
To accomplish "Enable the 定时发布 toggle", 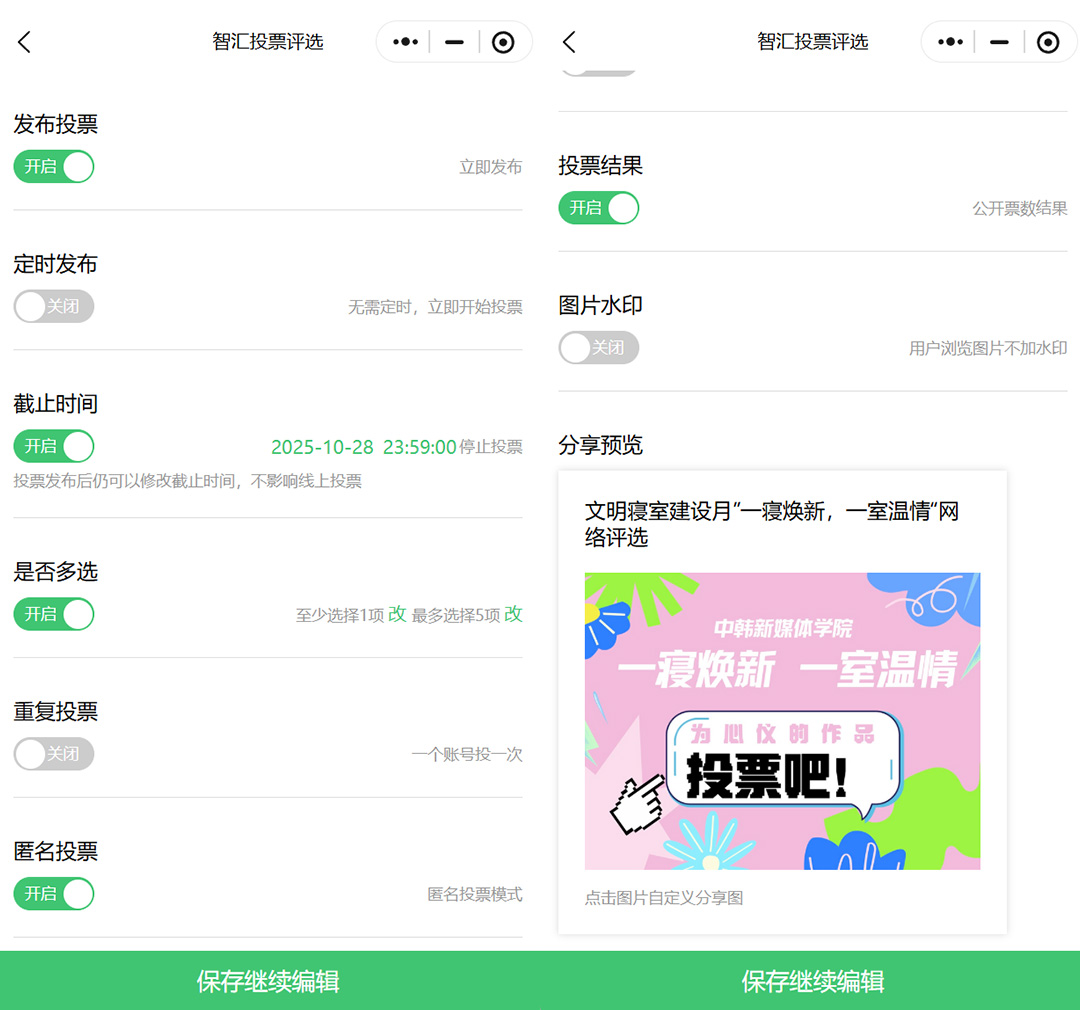I will click(54, 306).
